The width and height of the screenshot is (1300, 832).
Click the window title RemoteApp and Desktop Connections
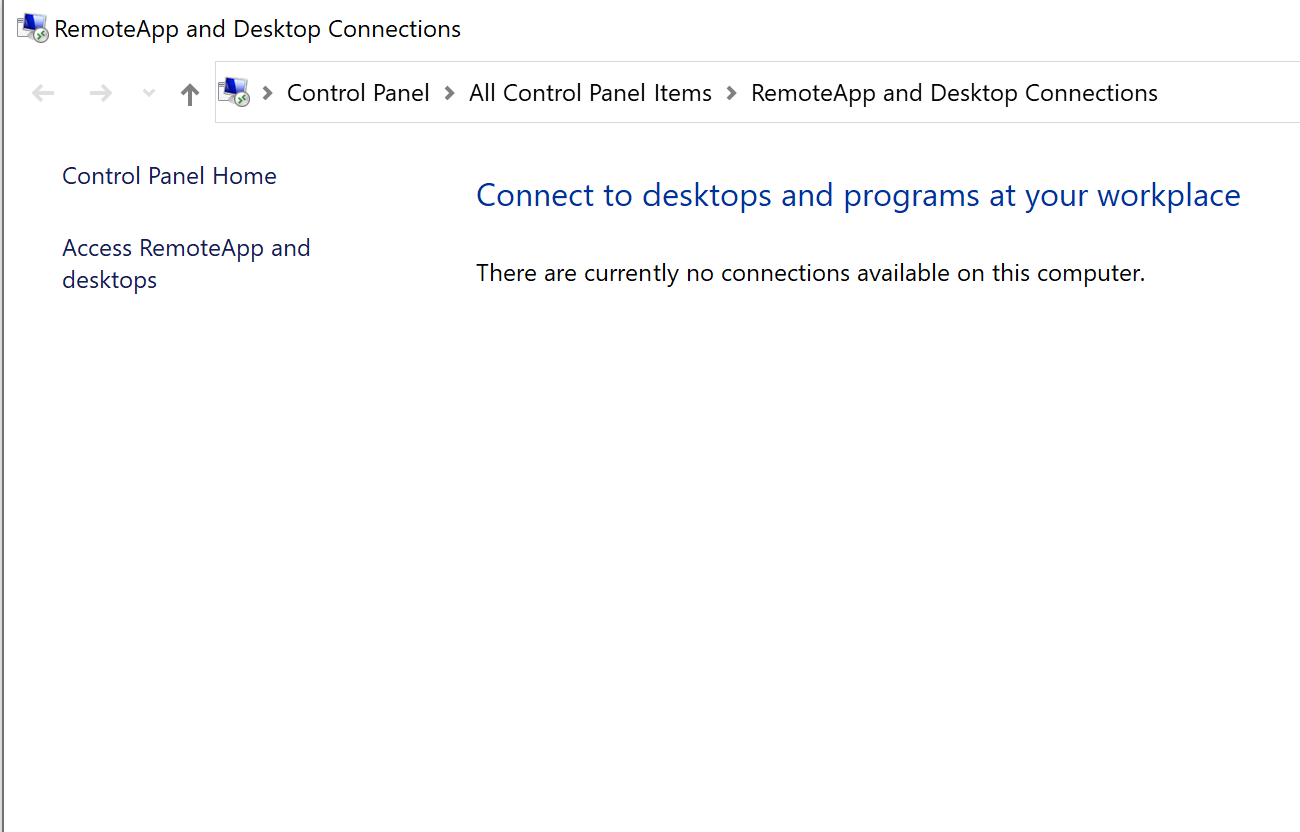coord(257,29)
